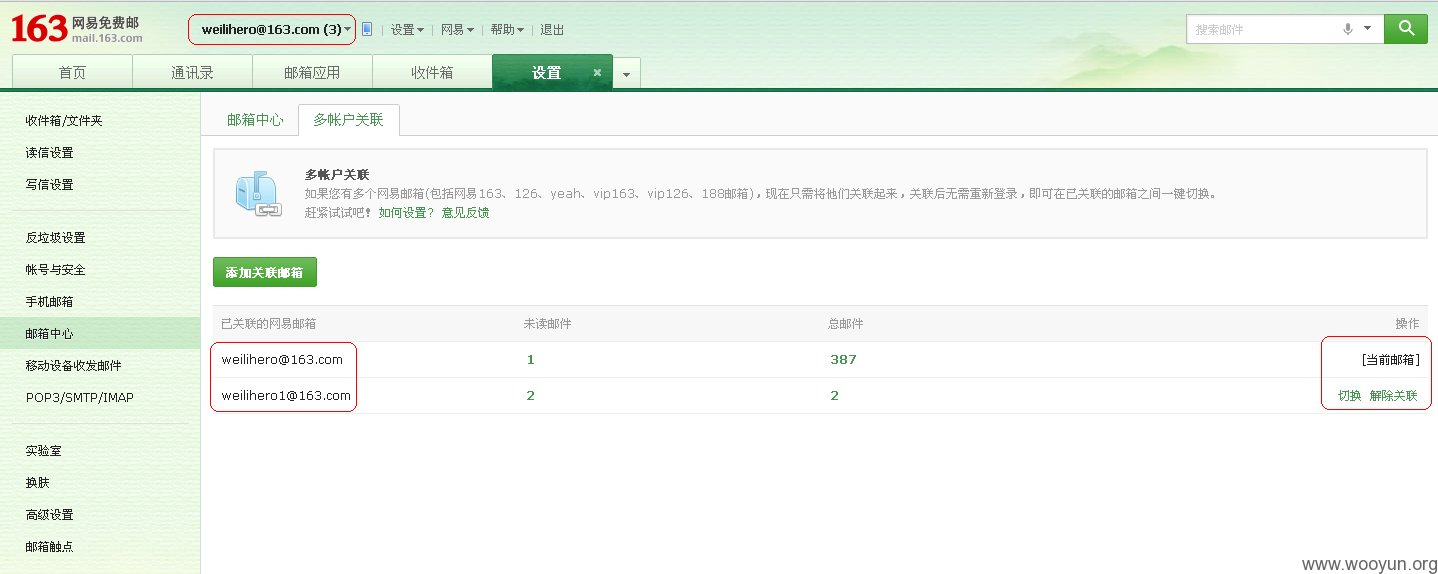The height and width of the screenshot is (574, 1438).
Task: Click the green magnifier search button
Action: (1406, 29)
